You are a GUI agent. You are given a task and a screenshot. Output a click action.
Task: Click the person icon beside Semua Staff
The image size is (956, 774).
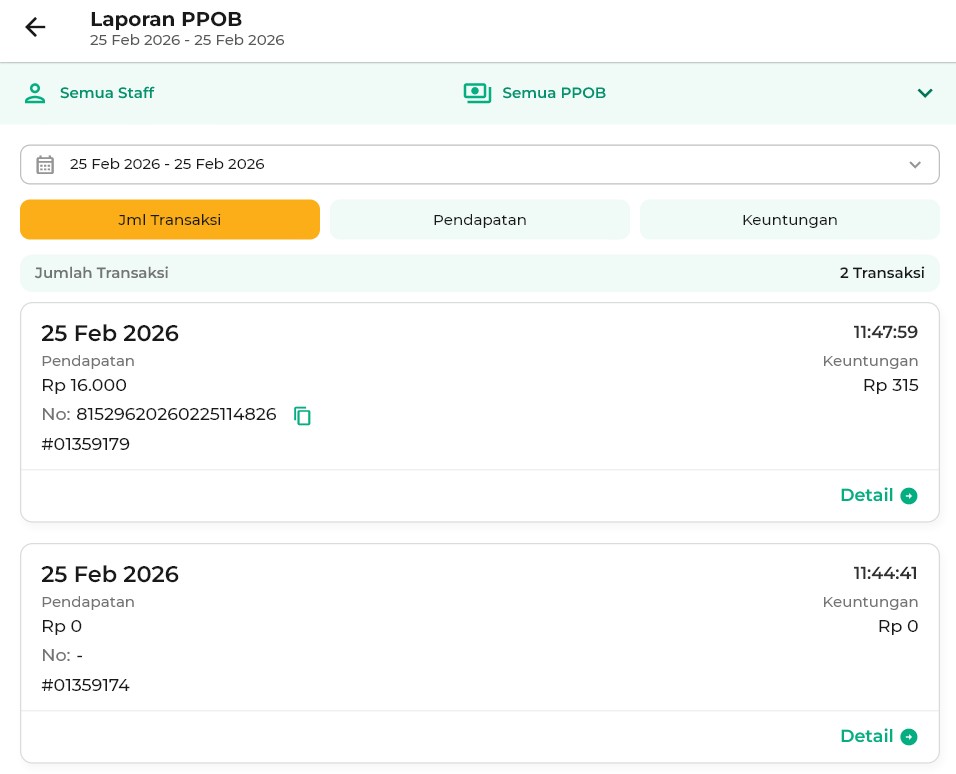click(x=35, y=93)
